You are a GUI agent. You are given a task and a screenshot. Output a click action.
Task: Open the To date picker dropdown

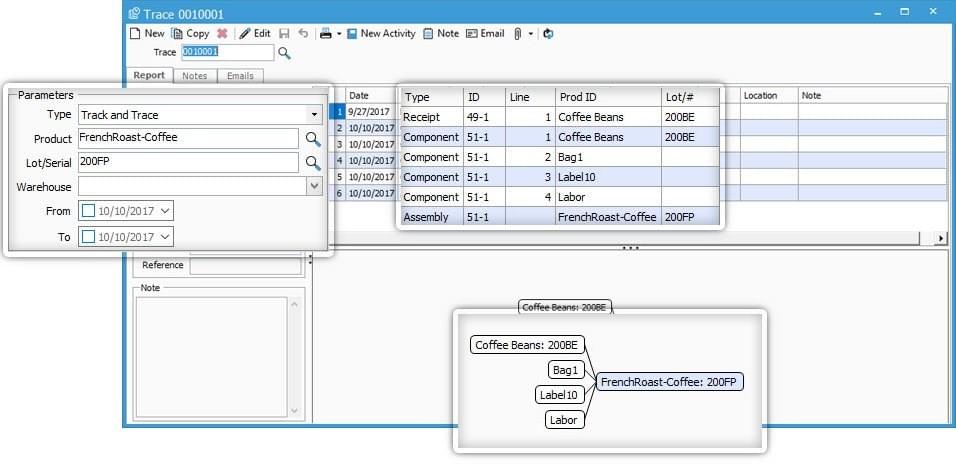166,236
